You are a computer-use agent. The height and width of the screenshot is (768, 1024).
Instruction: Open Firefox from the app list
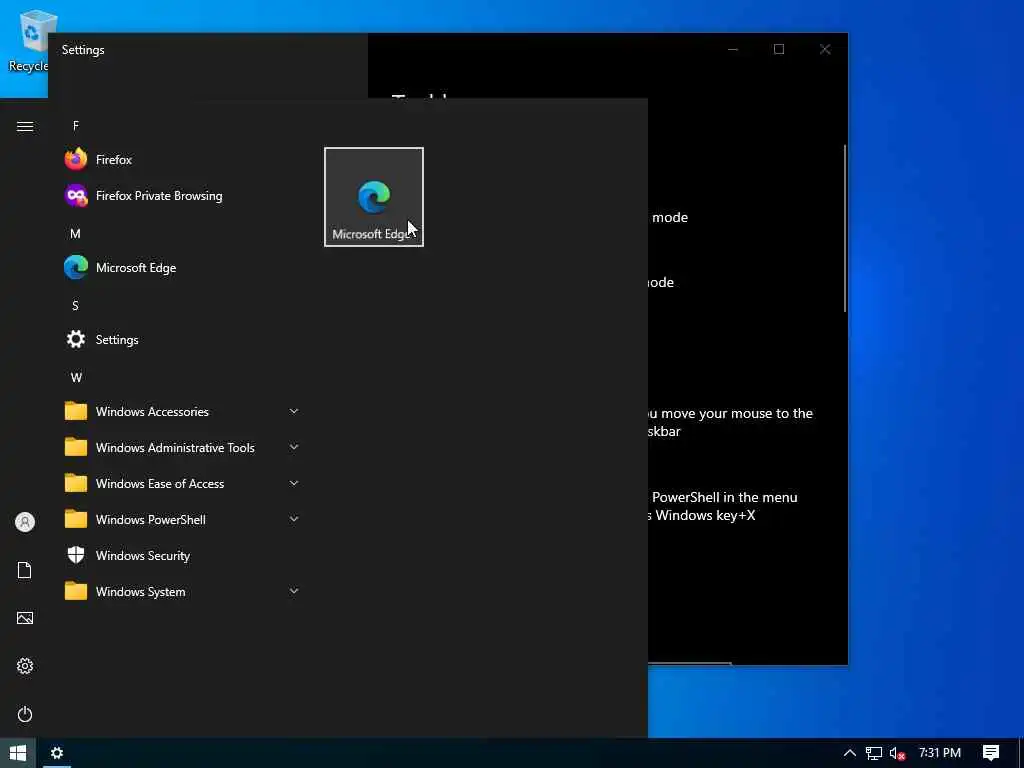click(x=181, y=159)
